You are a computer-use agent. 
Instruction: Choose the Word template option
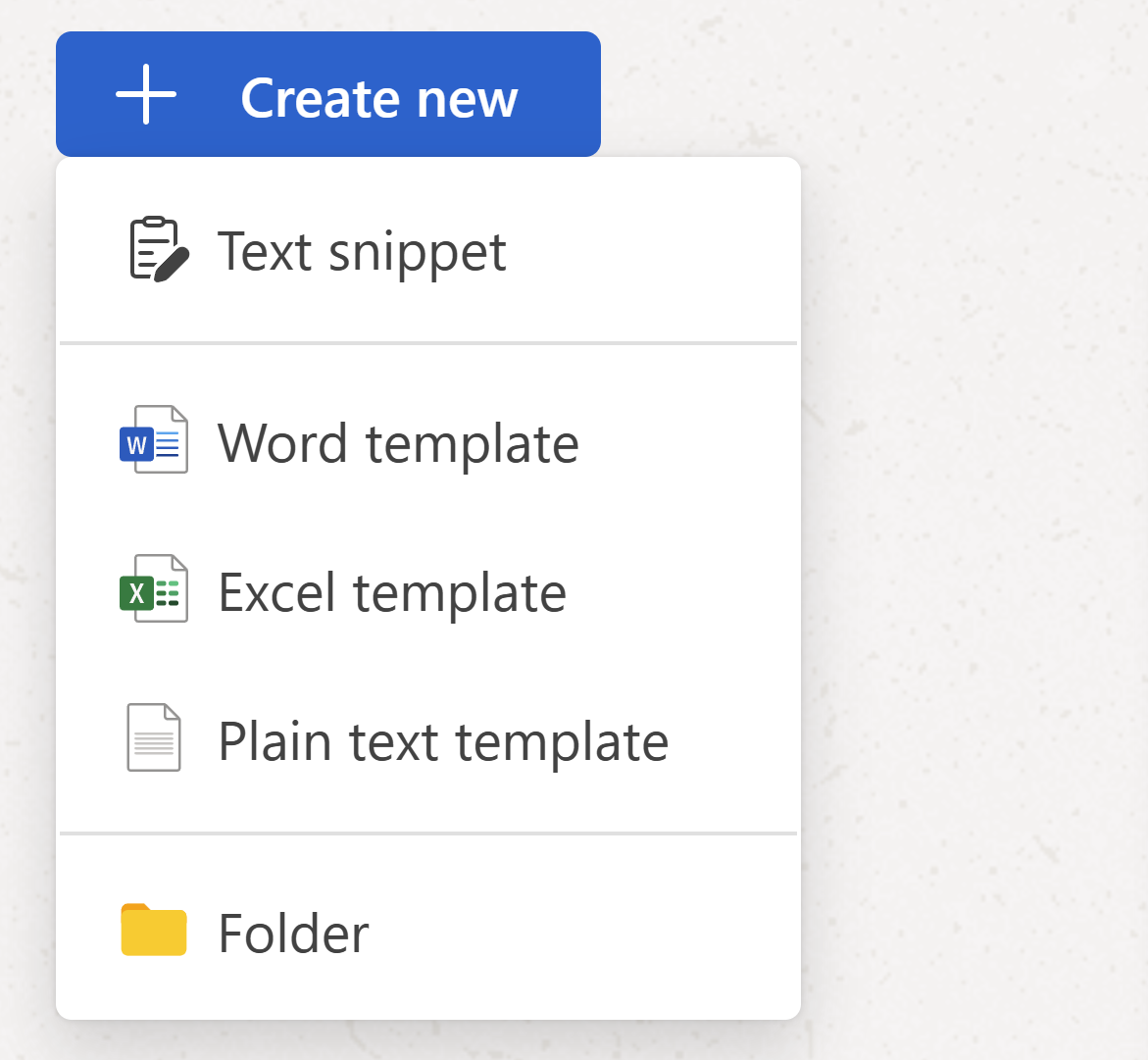[x=428, y=442]
